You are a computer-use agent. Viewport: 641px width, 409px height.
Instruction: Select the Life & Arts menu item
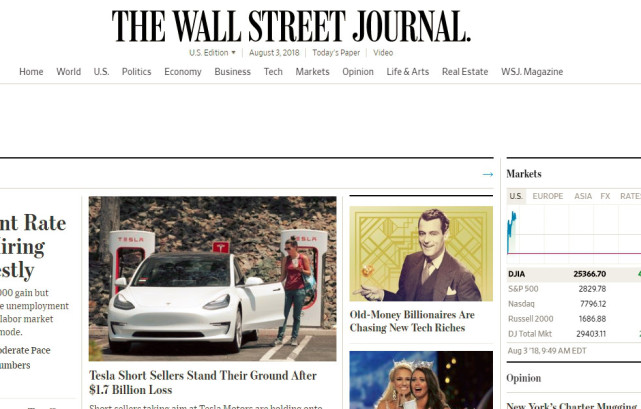(407, 72)
